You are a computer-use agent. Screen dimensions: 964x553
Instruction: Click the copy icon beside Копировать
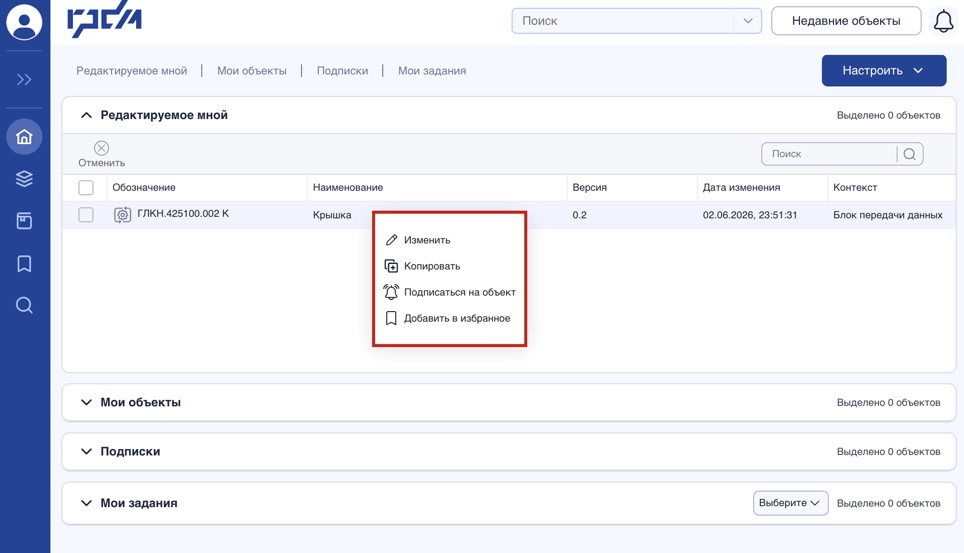[x=391, y=266]
